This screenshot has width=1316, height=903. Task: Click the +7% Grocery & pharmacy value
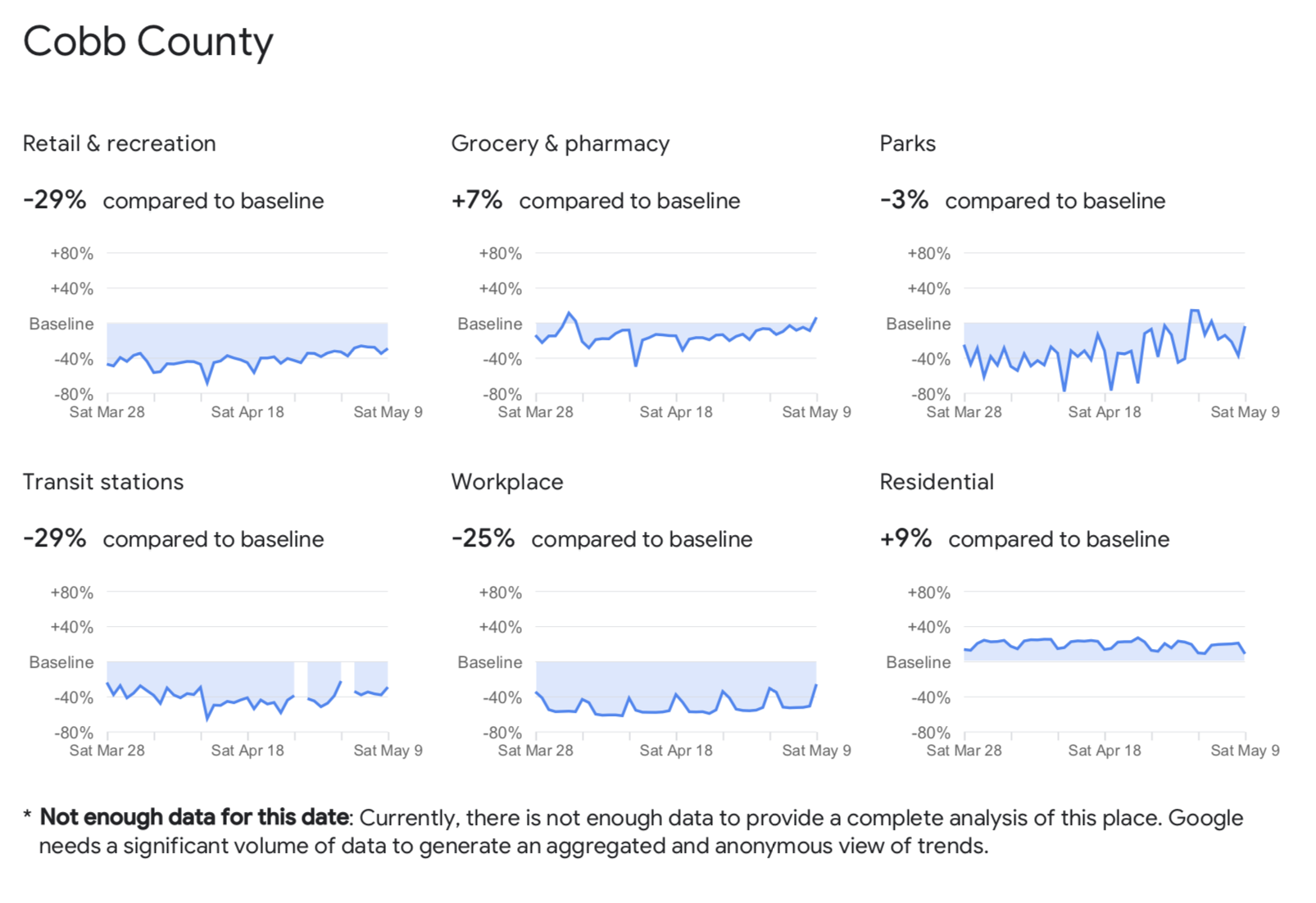tap(477, 200)
